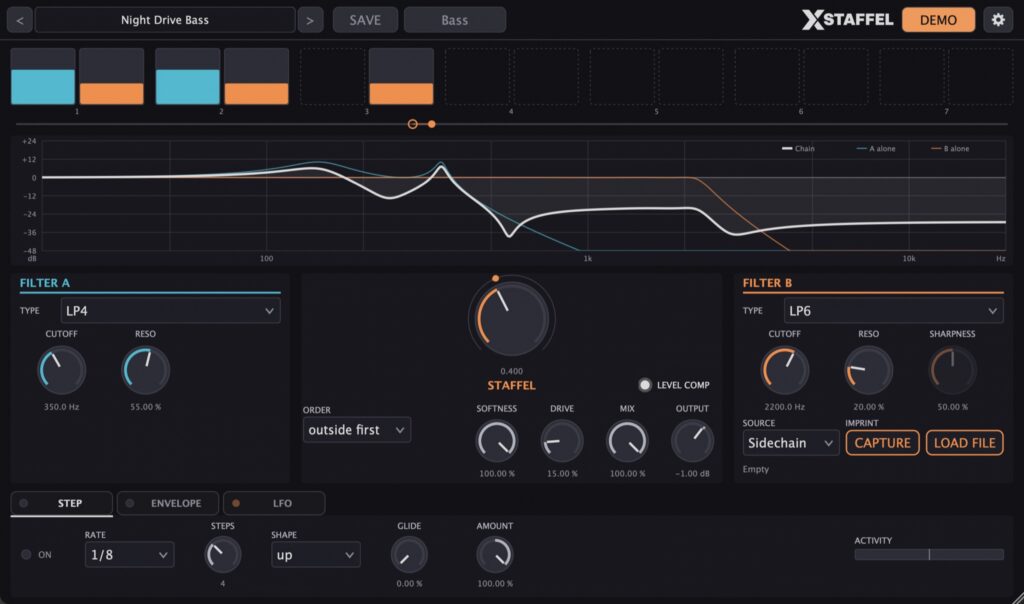Toggle the LEVEL COMP switch
Viewport: 1024px width, 604px height.
[x=645, y=385]
